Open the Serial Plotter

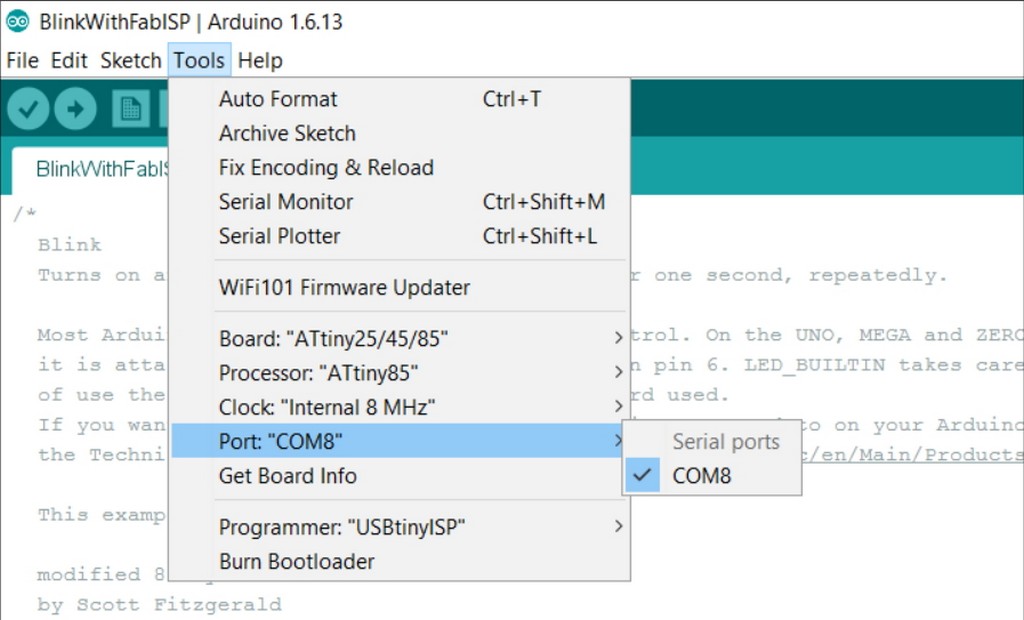279,236
